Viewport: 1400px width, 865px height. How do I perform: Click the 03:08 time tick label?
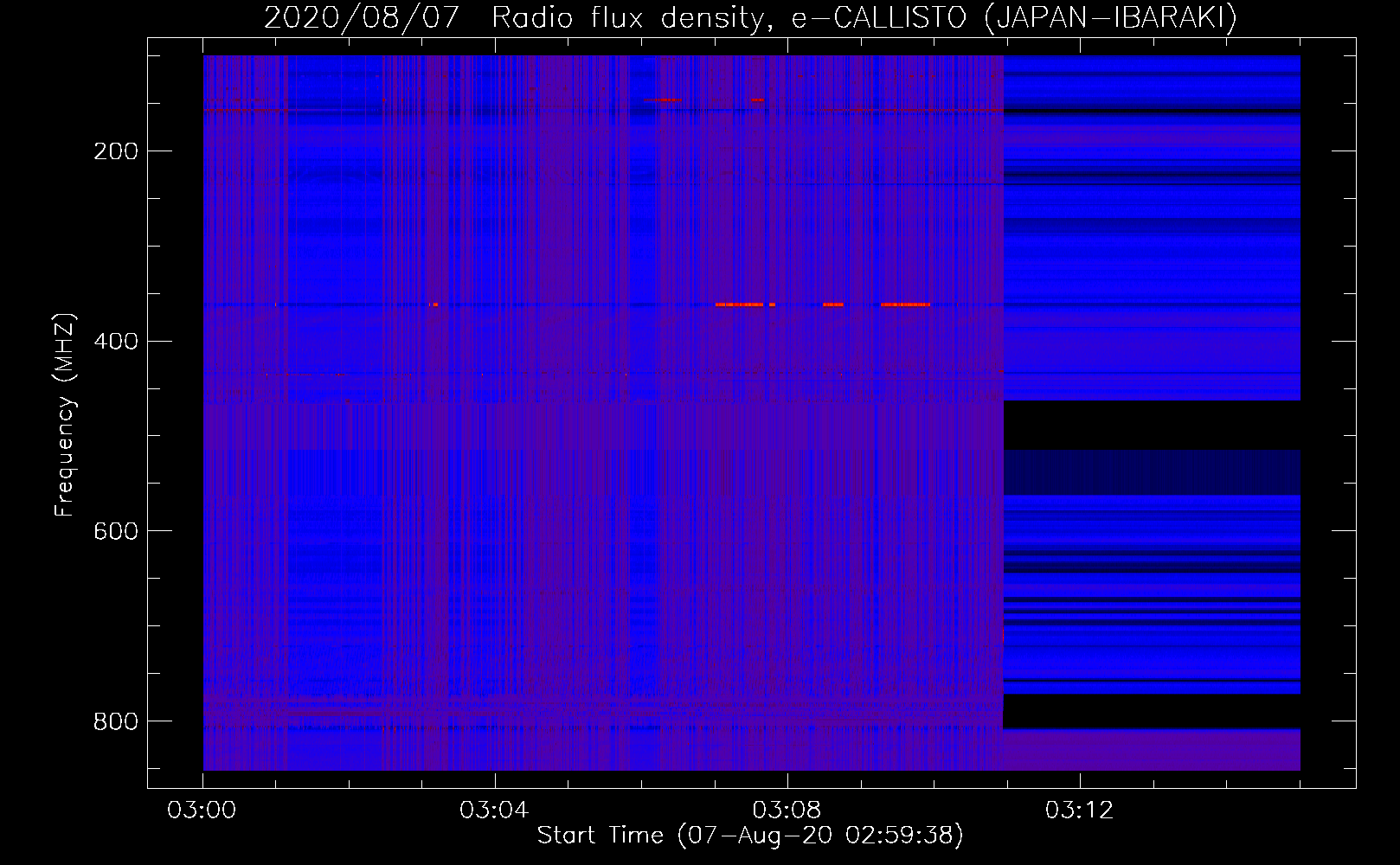click(787, 811)
